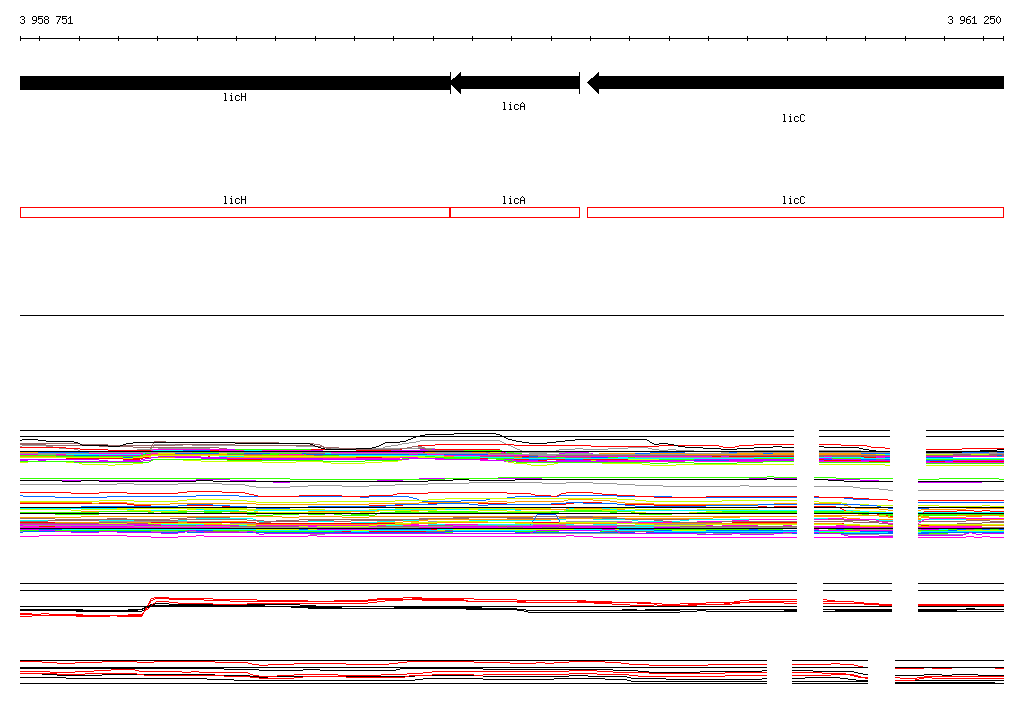Click licA label under black arrow
The image size is (1024, 714).
click(514, 106)
